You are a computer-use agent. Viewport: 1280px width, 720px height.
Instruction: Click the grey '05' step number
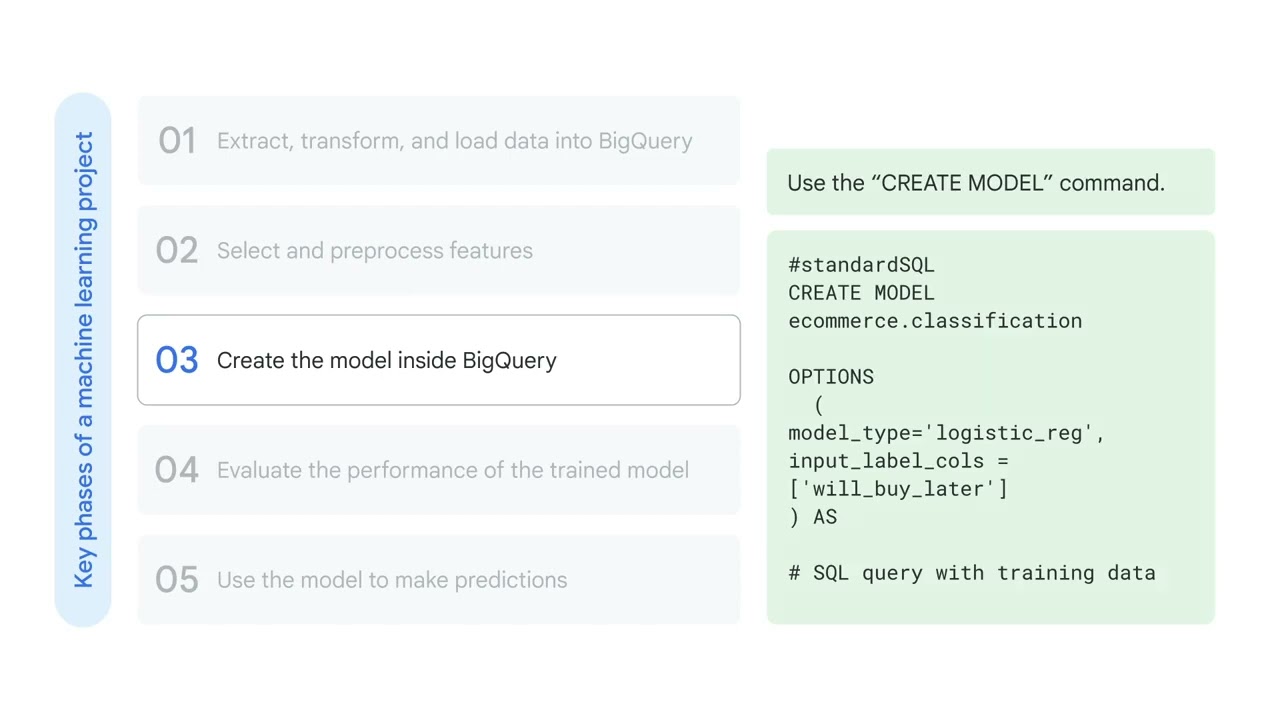(177, 580)
